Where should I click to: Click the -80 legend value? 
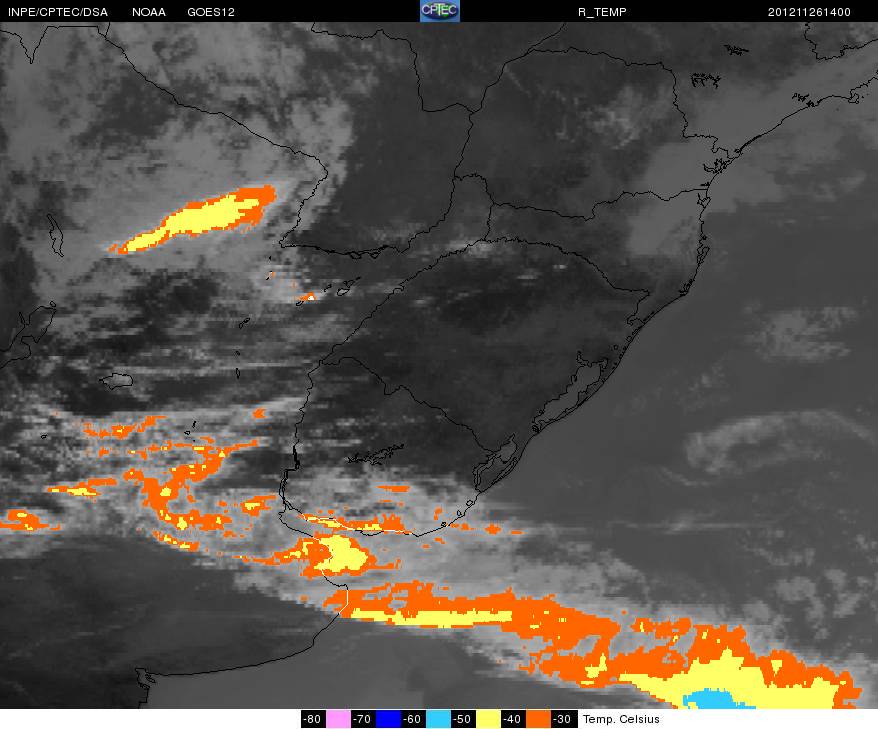pos(313,719)
